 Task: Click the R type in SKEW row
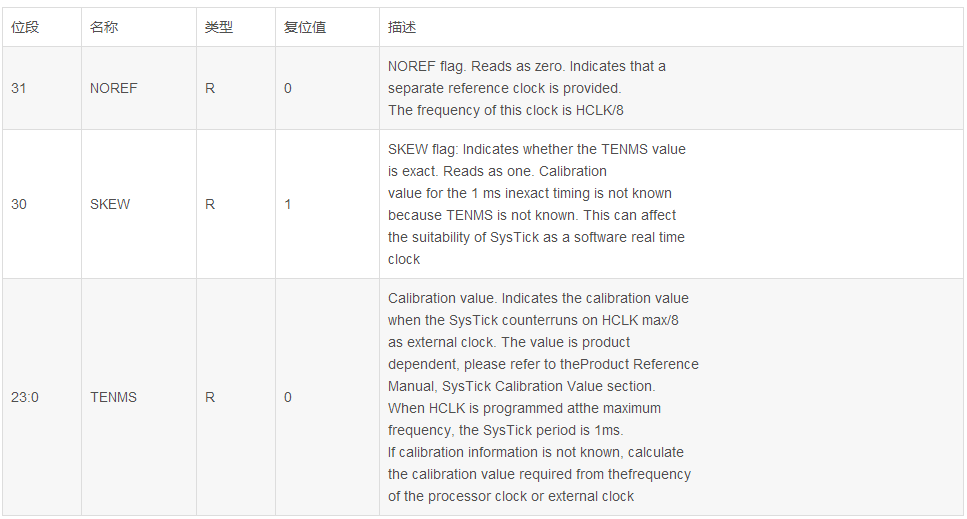210,204
